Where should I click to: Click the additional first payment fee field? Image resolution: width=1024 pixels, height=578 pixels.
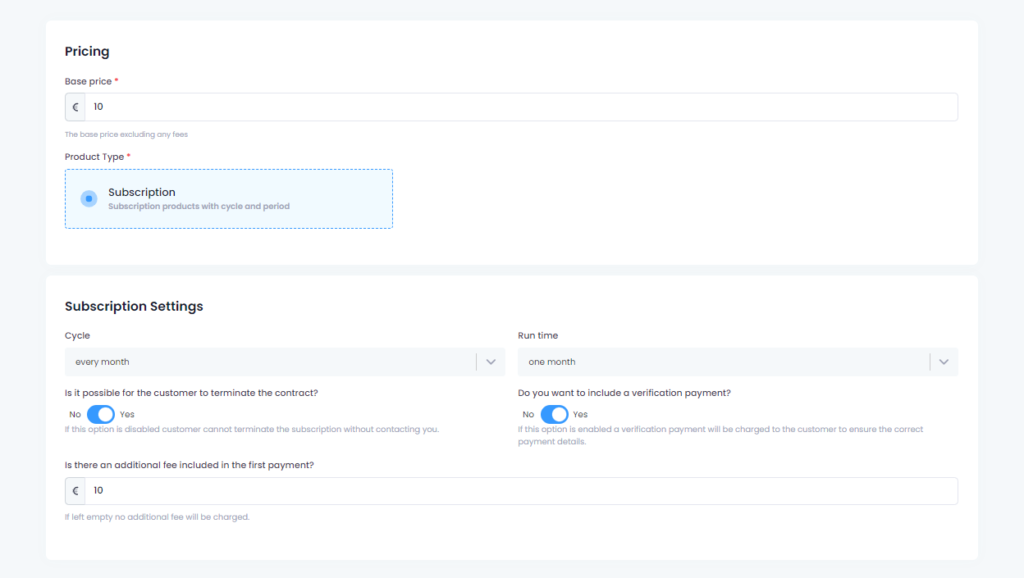400,490
